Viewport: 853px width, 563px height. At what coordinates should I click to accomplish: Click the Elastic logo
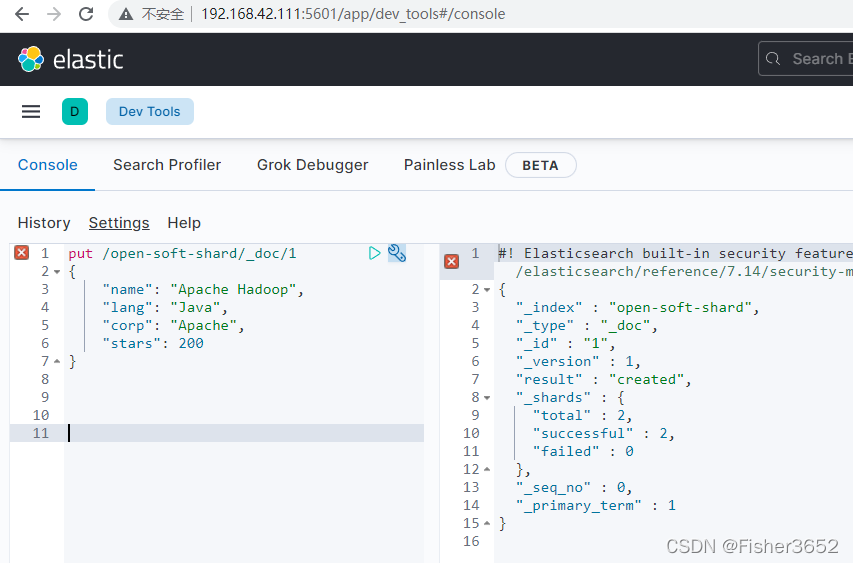pyautogui.click(x=71, y=59)
